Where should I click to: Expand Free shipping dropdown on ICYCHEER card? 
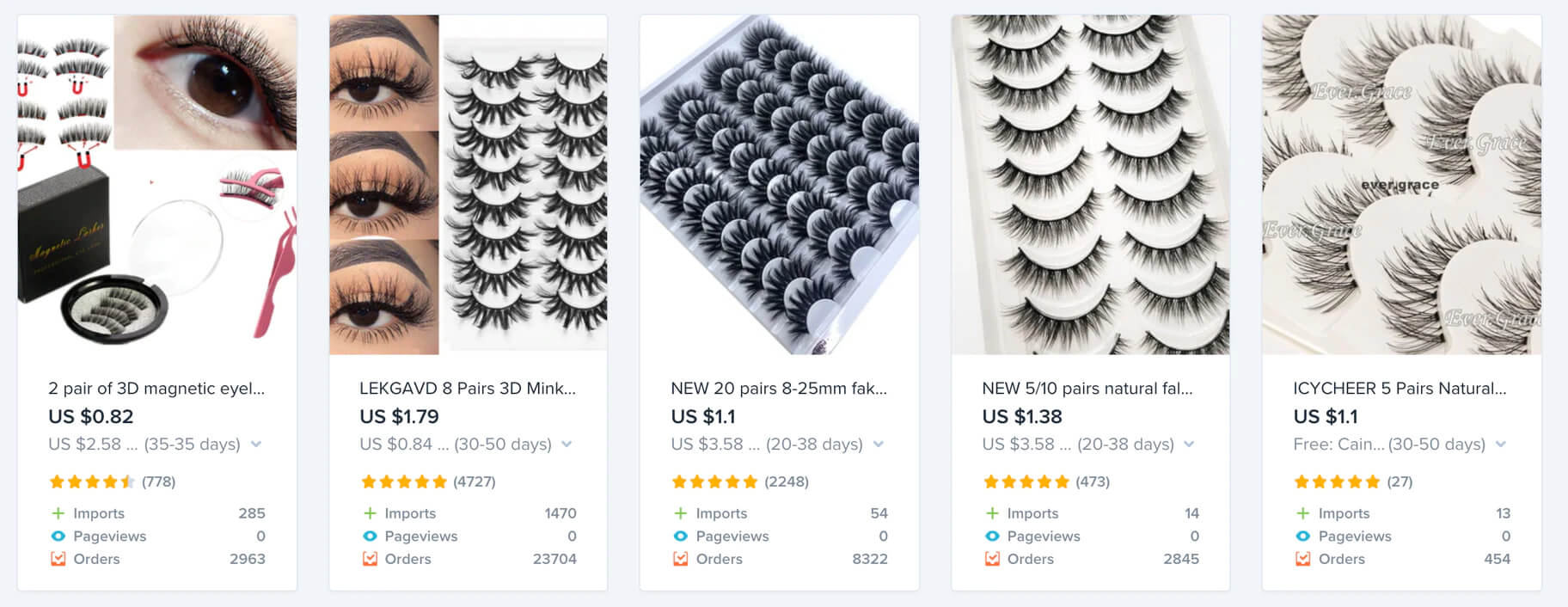1500,445
